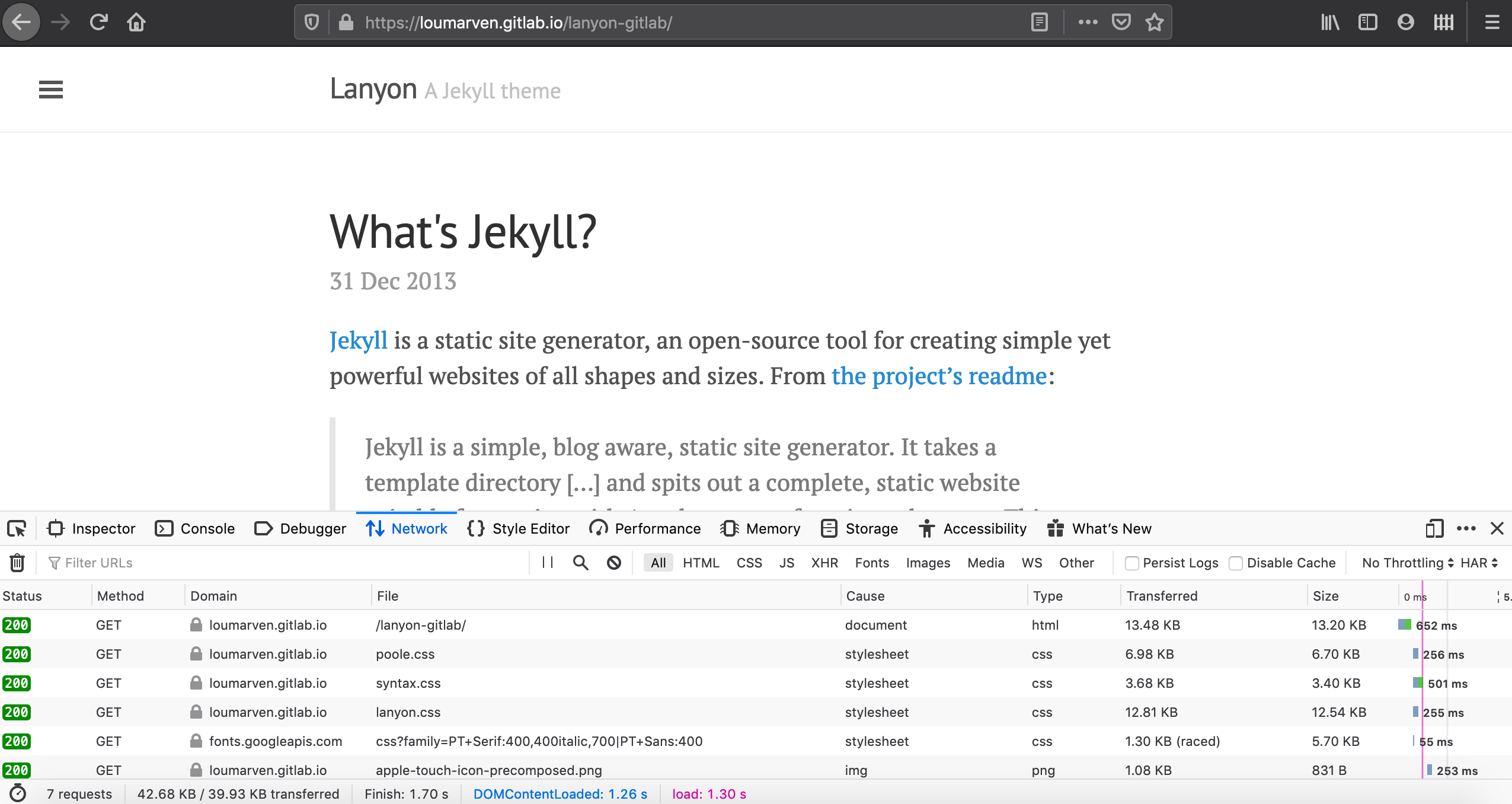Screen dimensions: 1512x804
Task: Open DevTools customize three-dot menu
Action: pyautogui.click(x=1466, y=528)
